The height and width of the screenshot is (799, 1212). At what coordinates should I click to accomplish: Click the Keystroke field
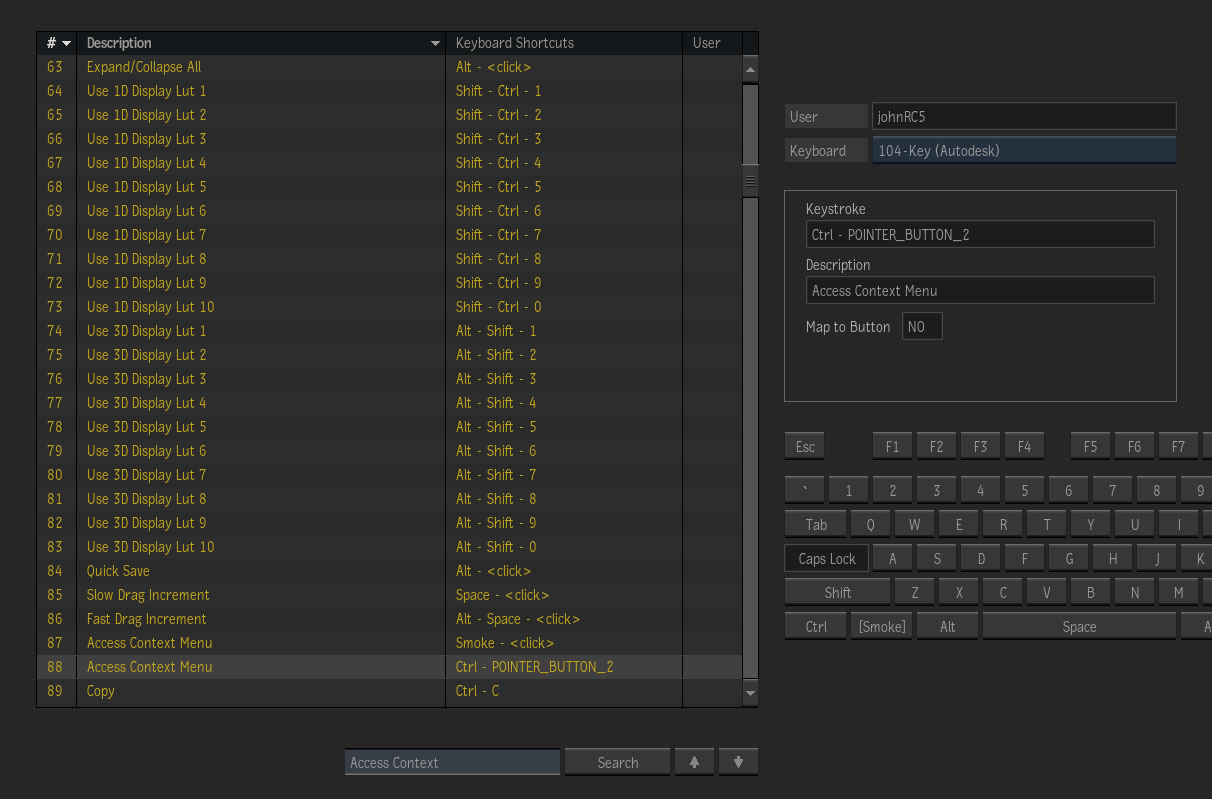[x=980, y=234]
